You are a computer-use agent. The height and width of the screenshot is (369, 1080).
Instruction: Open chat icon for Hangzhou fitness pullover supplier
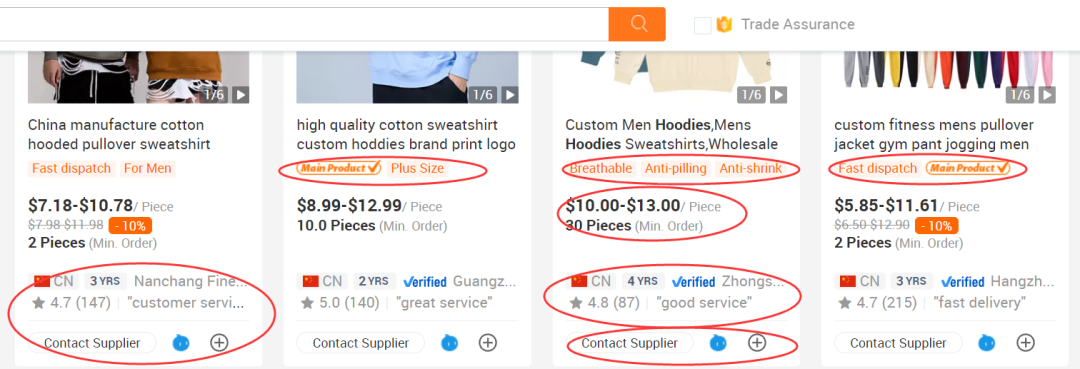(x=986, y=342)
